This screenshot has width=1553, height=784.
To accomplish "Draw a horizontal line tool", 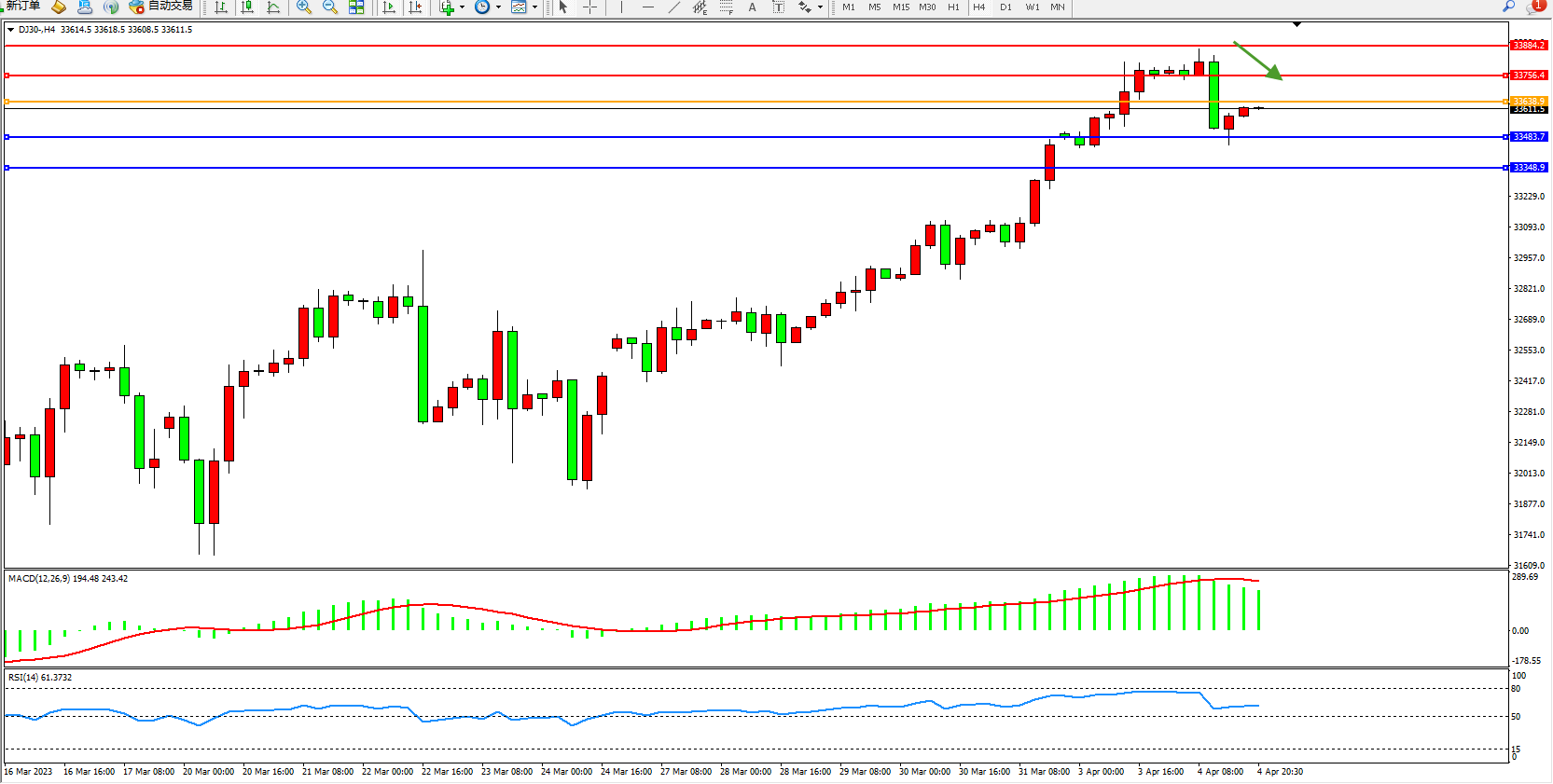I will coord(647,7).
